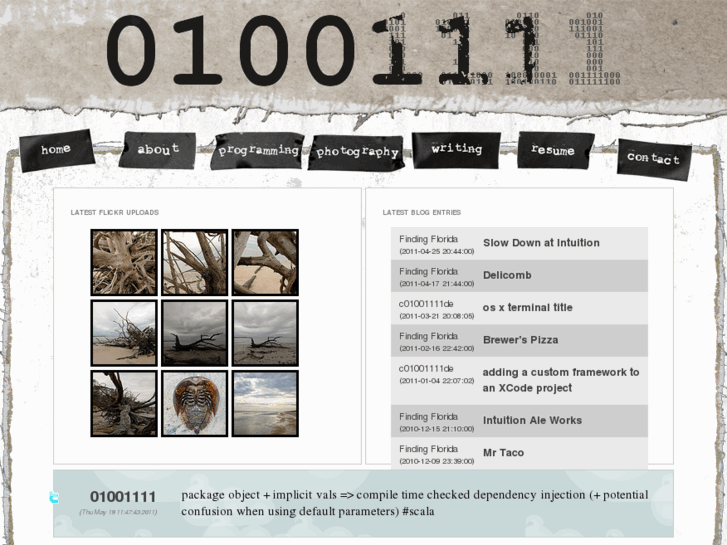Open the resume page

554,150
